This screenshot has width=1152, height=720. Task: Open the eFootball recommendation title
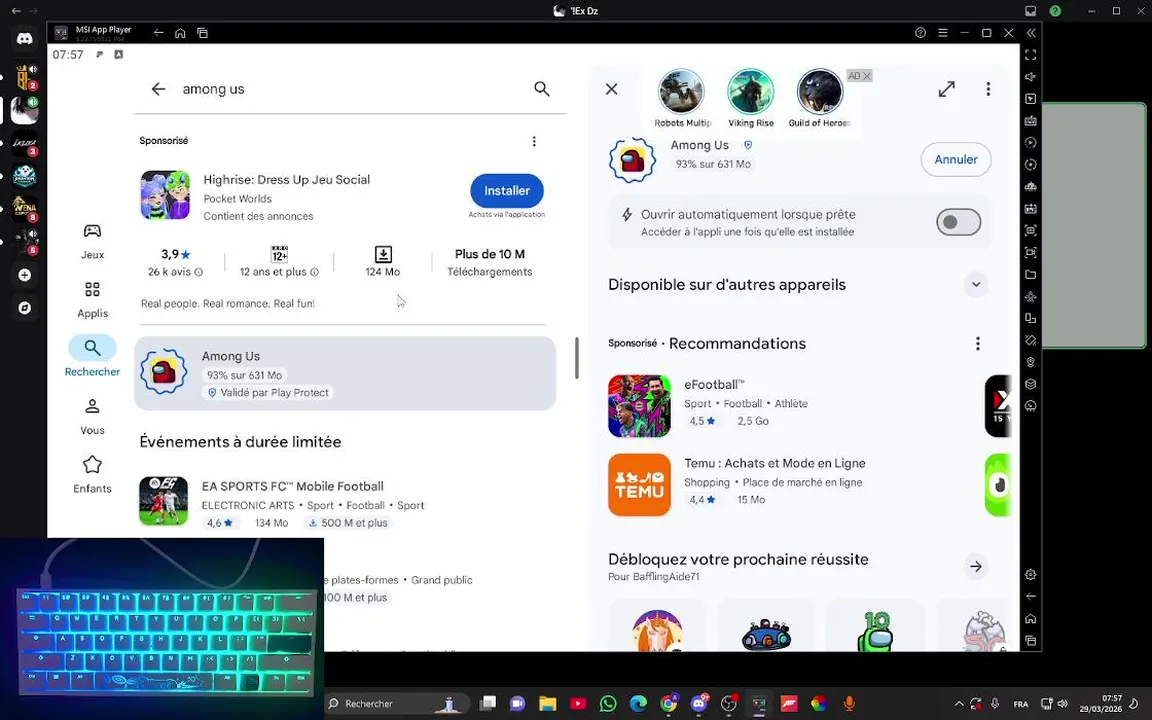point(714,384)
